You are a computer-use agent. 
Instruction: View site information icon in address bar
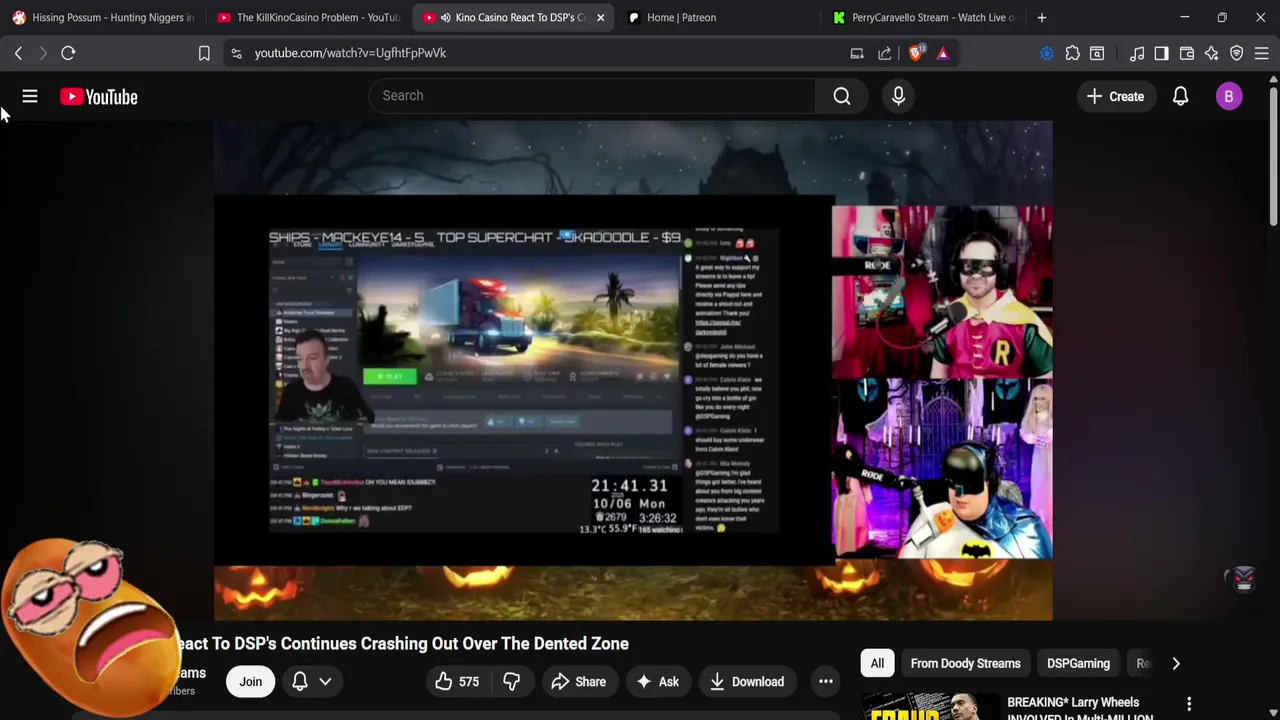pyautogui.click(x=236, y=53)
